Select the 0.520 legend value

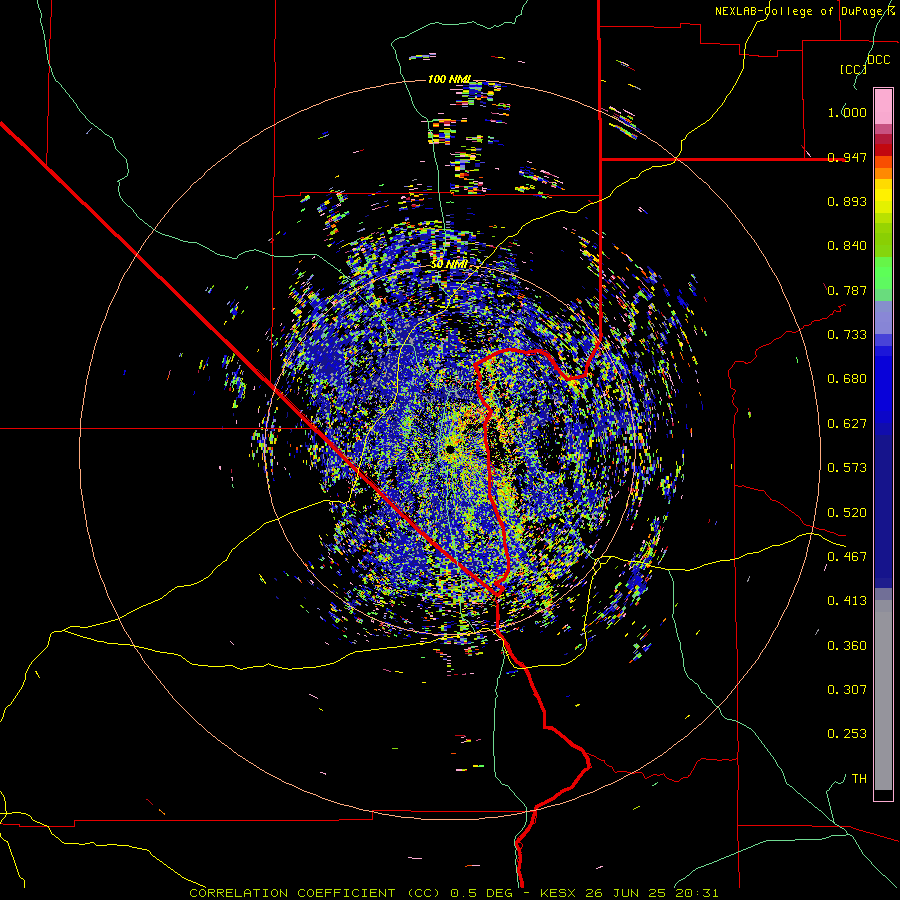(847, 513)
